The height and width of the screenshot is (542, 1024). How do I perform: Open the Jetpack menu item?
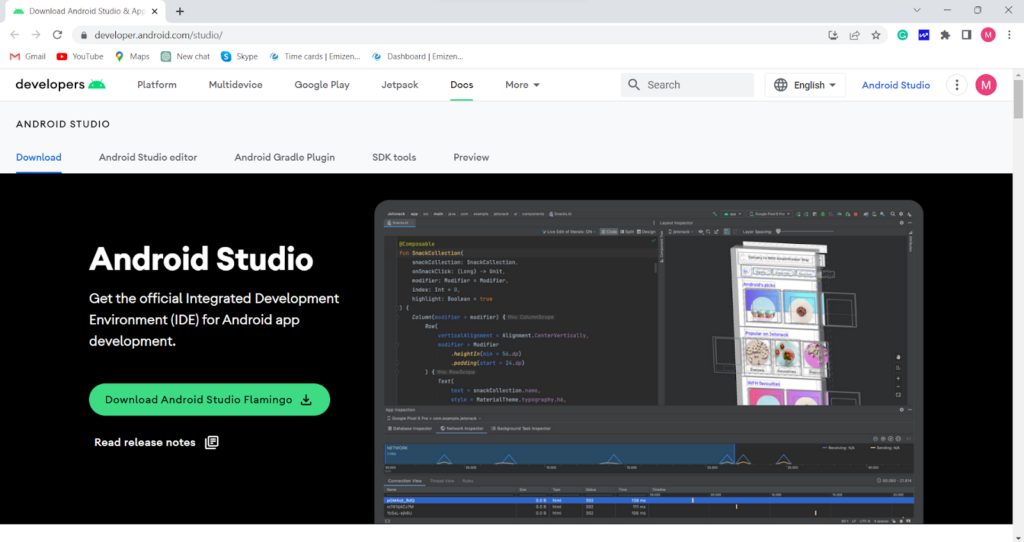(400, 85)
